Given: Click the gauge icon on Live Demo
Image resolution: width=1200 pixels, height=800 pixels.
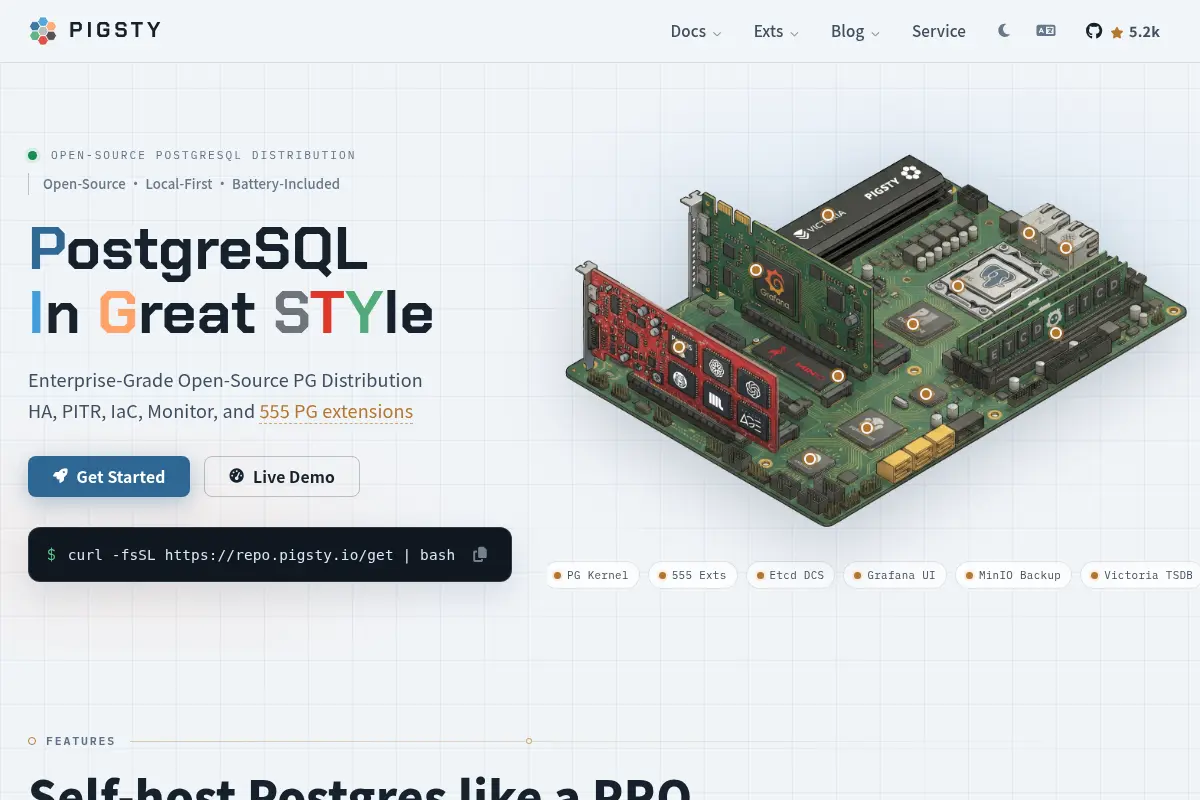Looking at the screenshot, I should (x=237, y=476).
